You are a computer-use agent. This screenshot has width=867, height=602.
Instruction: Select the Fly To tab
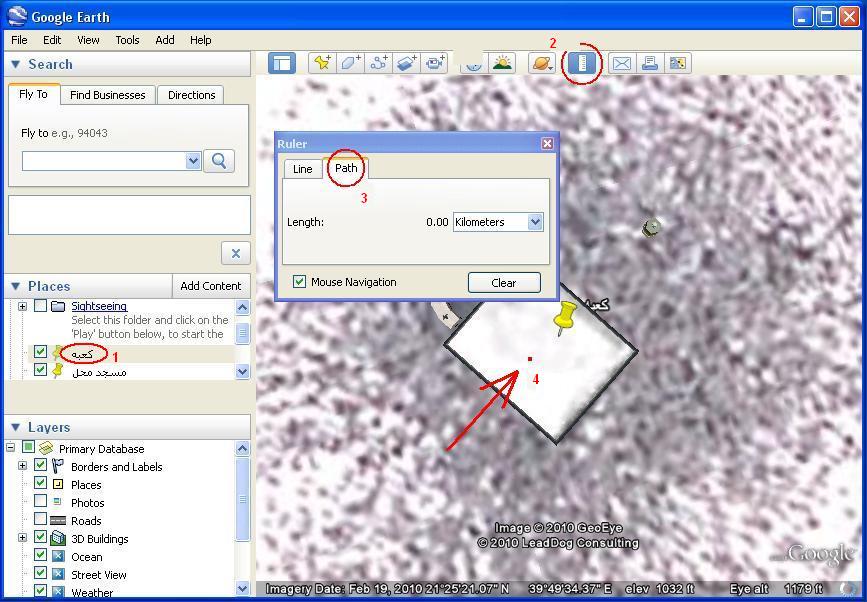click(33, 94)
